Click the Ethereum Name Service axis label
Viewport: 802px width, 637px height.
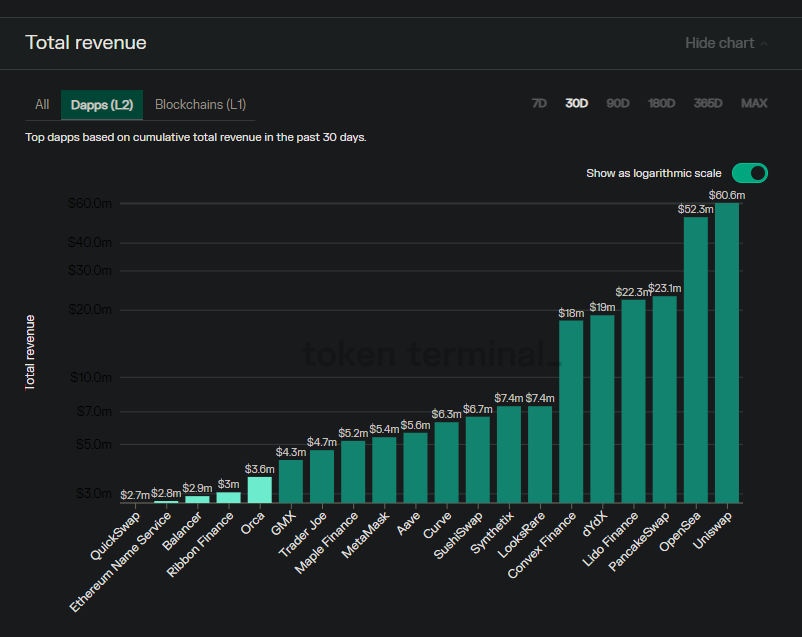tap(120, 562)
